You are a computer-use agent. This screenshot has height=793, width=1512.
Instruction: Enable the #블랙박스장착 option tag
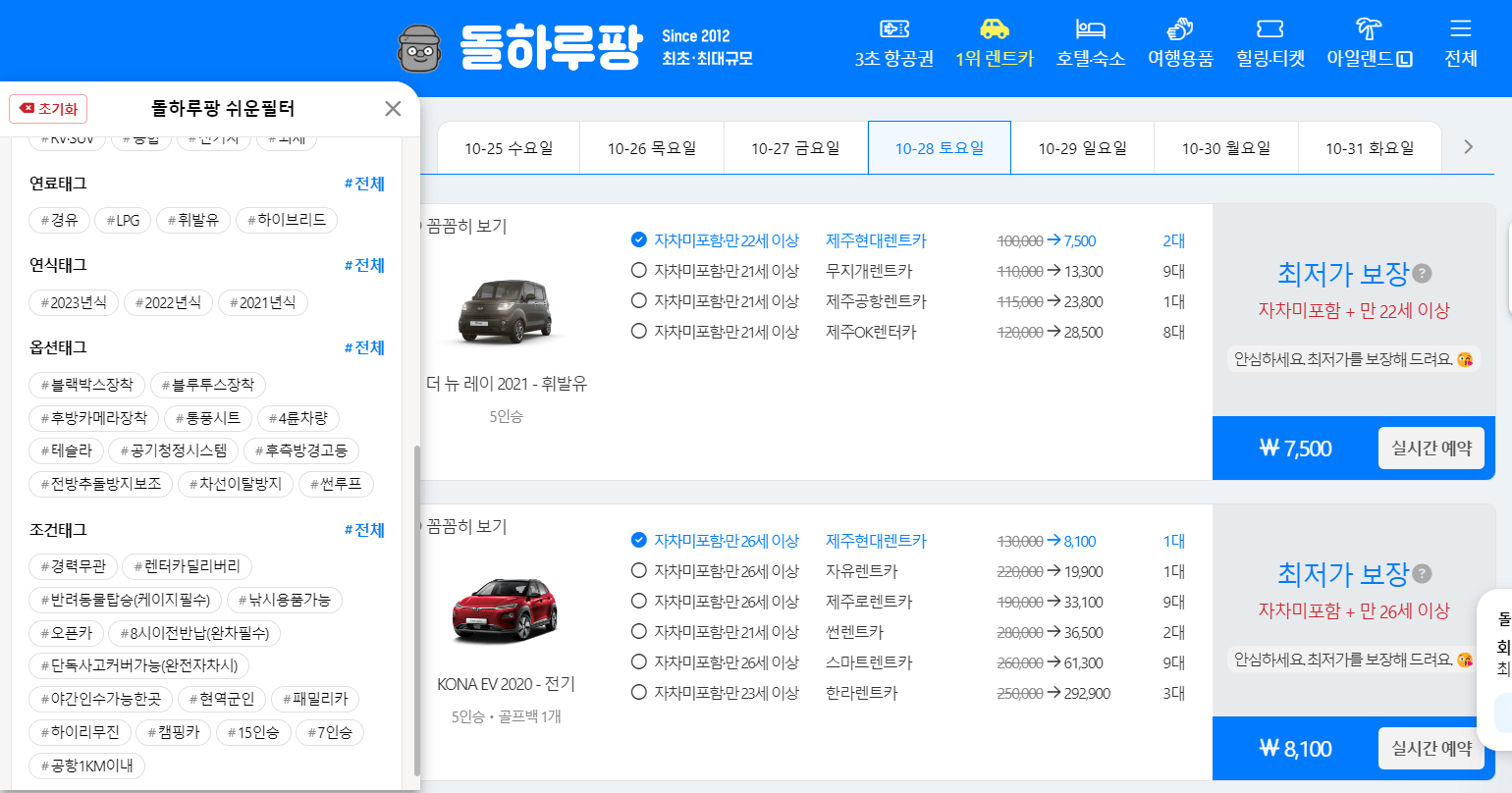[86, 385]
